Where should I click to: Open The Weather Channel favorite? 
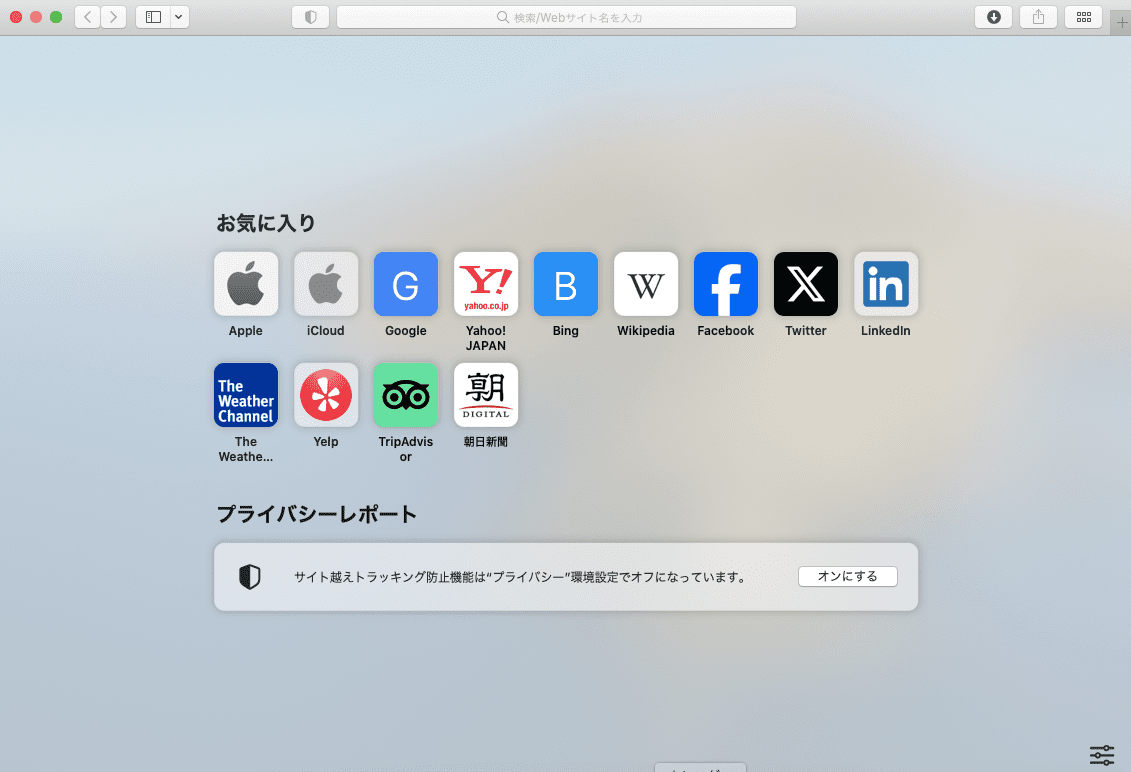245,394
